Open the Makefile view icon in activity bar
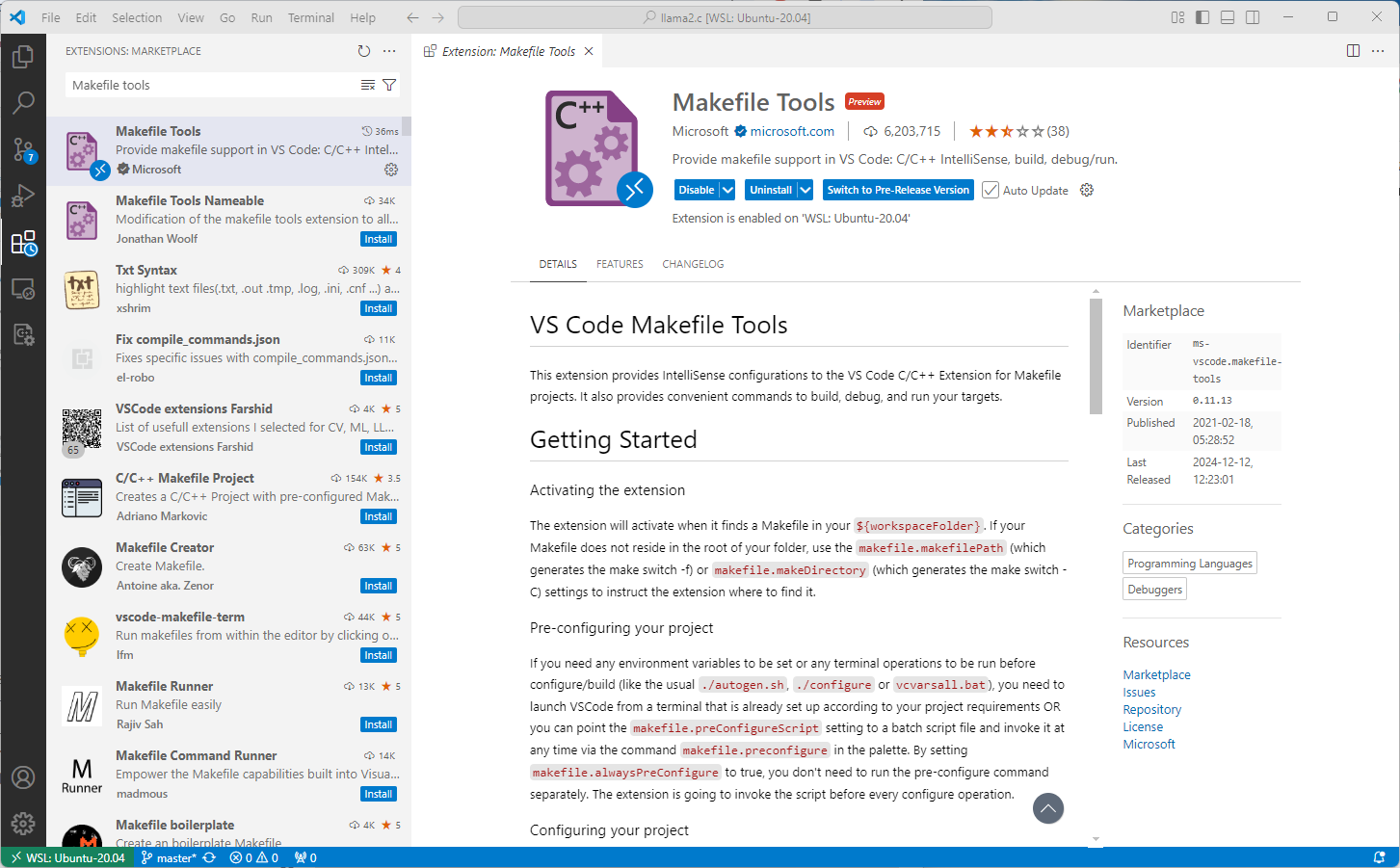Screen dimensions: 1400x868 point(23,334)
